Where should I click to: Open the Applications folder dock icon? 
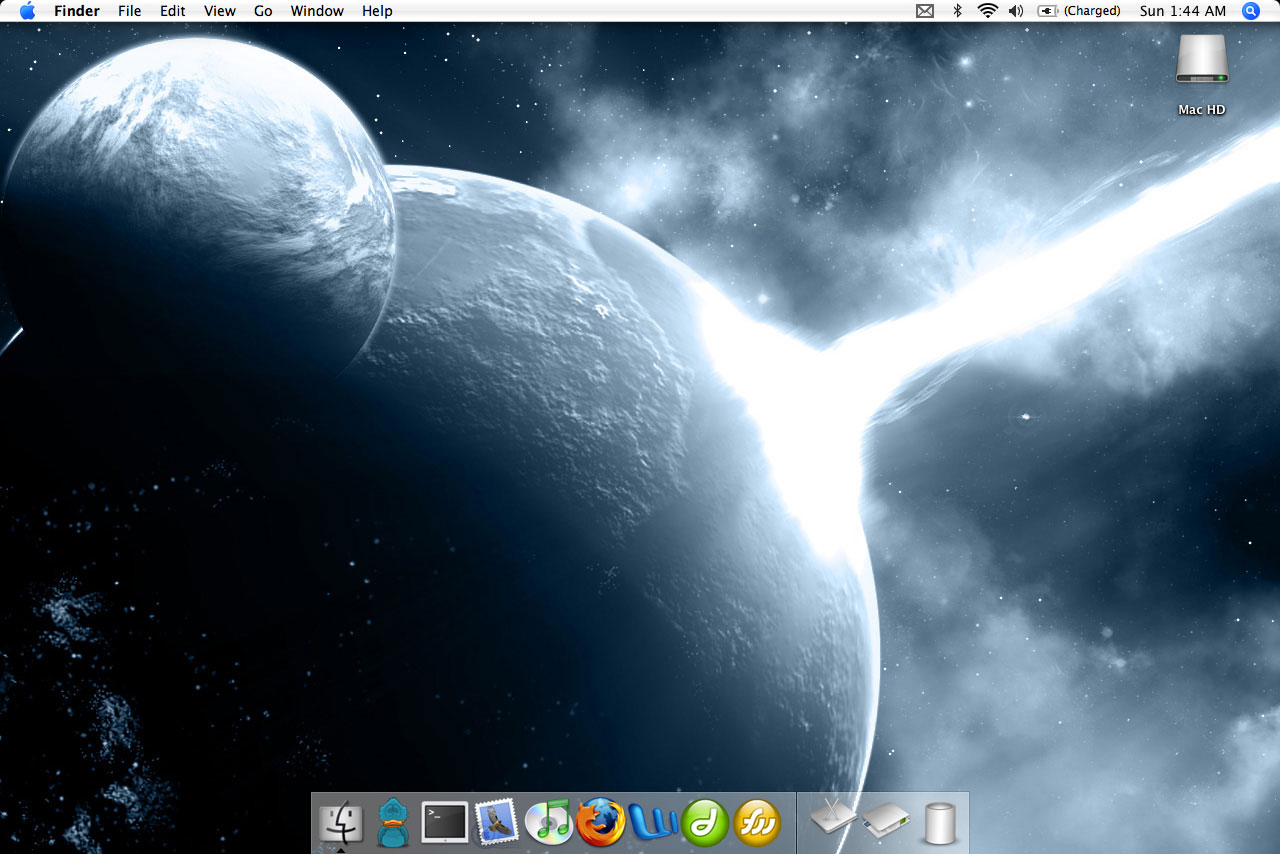pyautogui.click(x=834, y=818)
